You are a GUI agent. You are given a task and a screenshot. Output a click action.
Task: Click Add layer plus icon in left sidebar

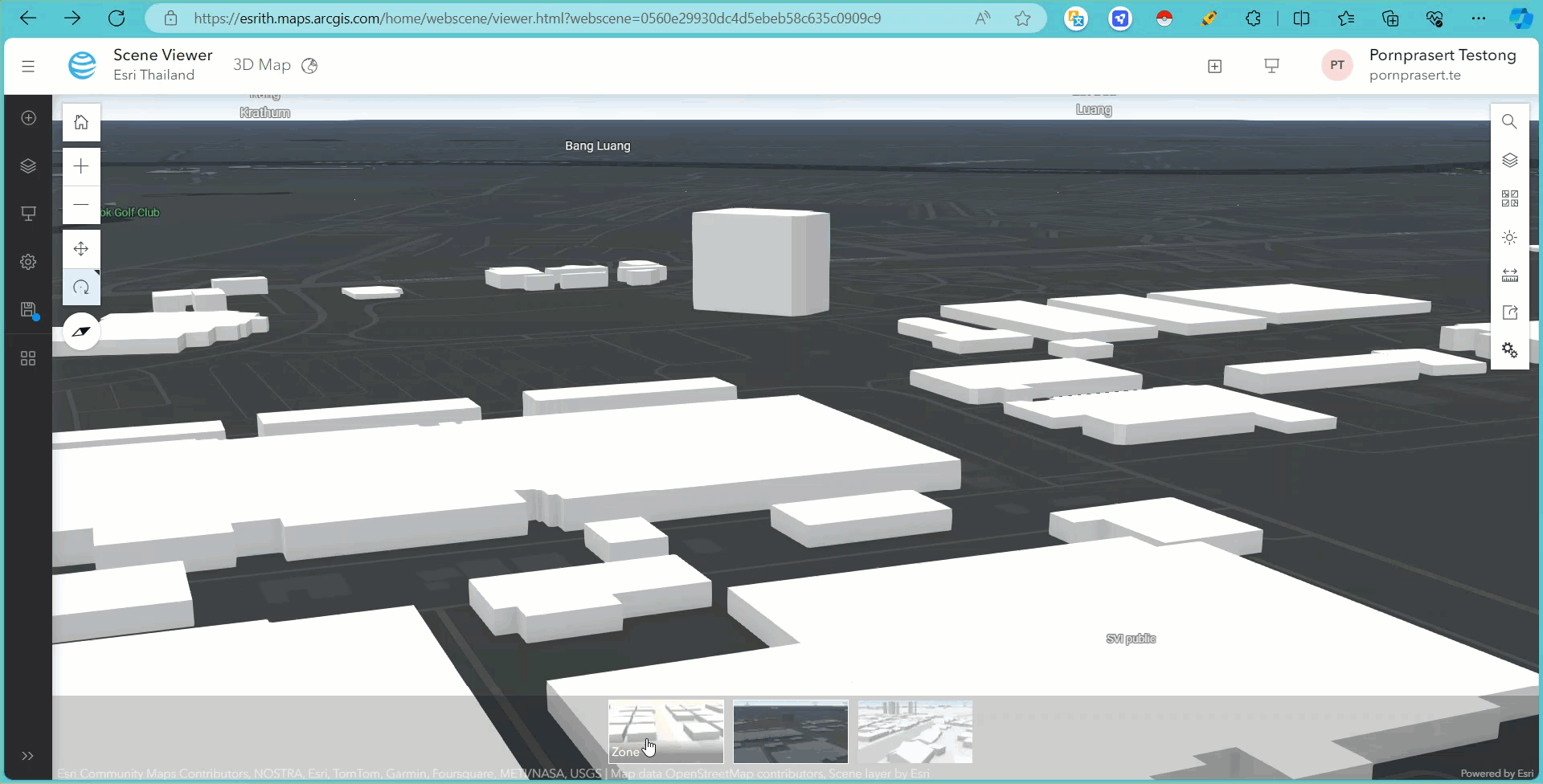coord(28,118)
